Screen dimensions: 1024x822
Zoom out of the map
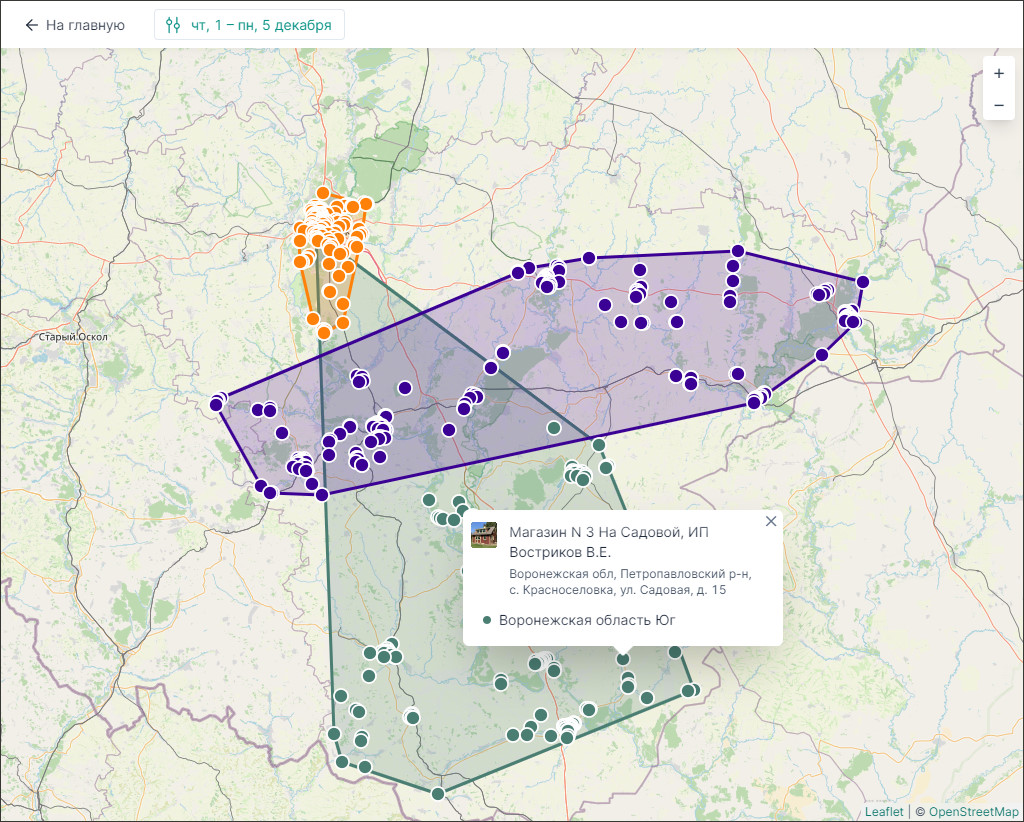[998, 105]
